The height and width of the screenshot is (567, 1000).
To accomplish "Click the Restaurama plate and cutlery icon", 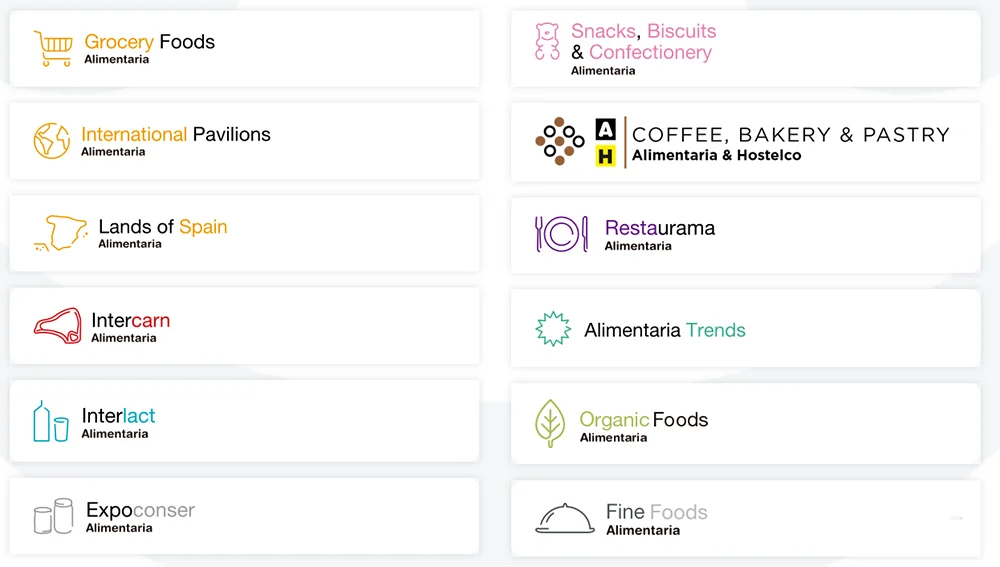I will pos(561,234).
